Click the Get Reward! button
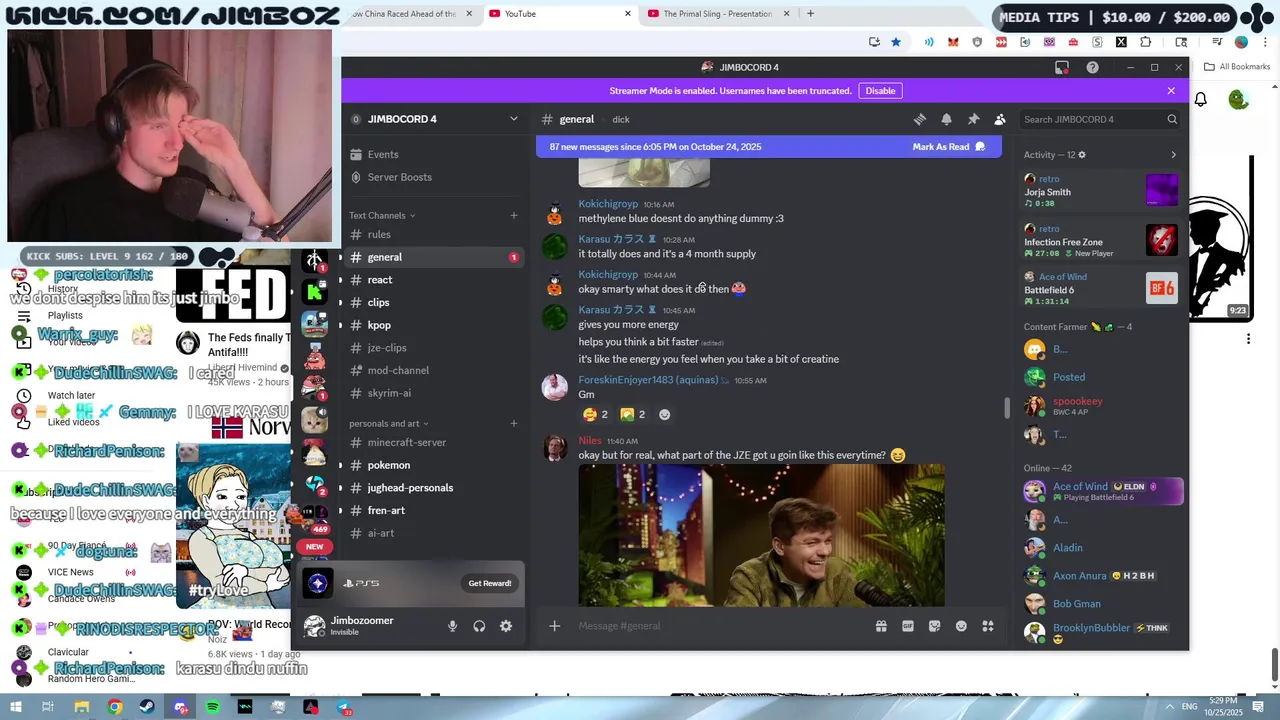This screenshot has width=1280, height=720. pos(490,583)
